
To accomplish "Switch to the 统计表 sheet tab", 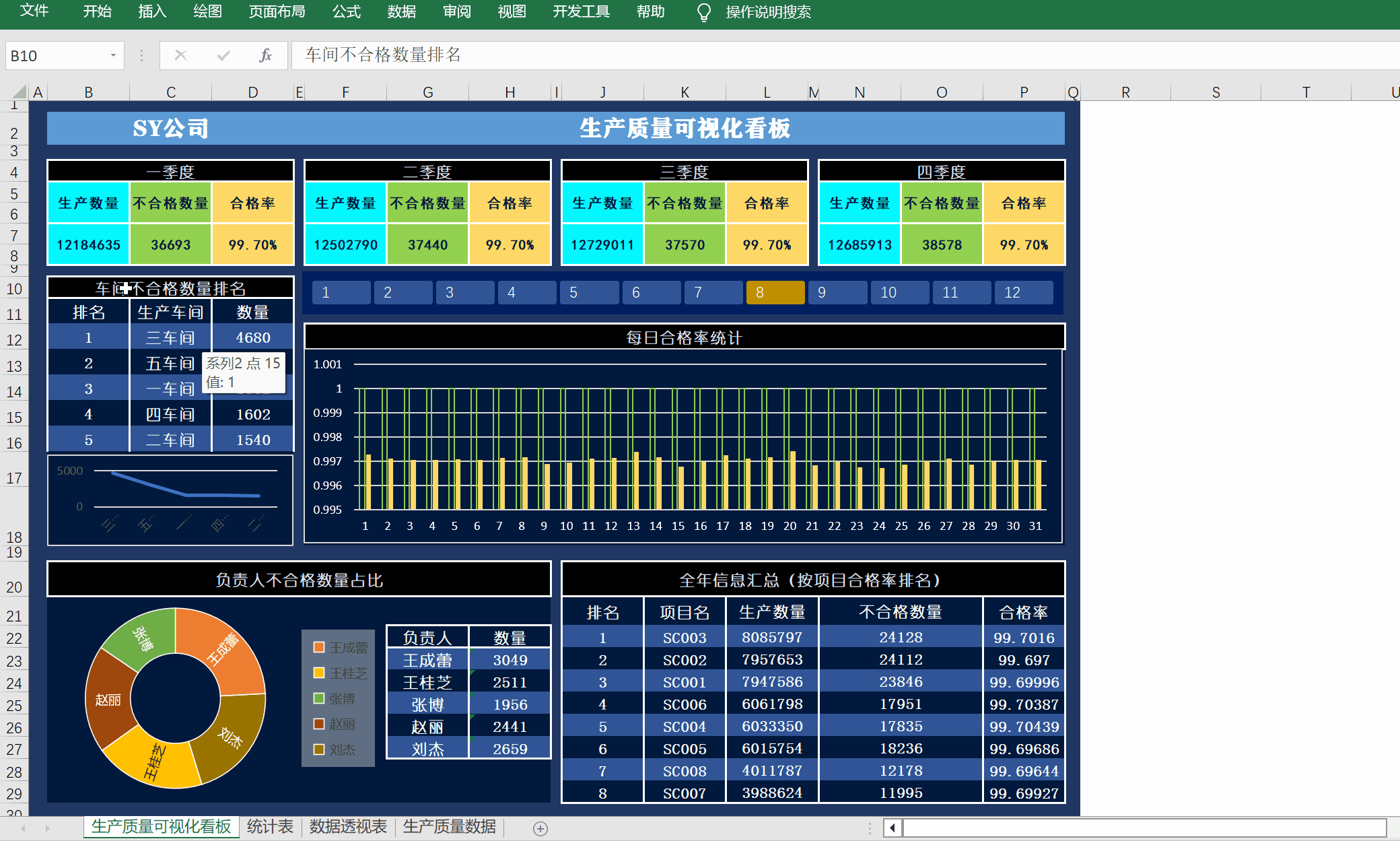I will 270,826.
